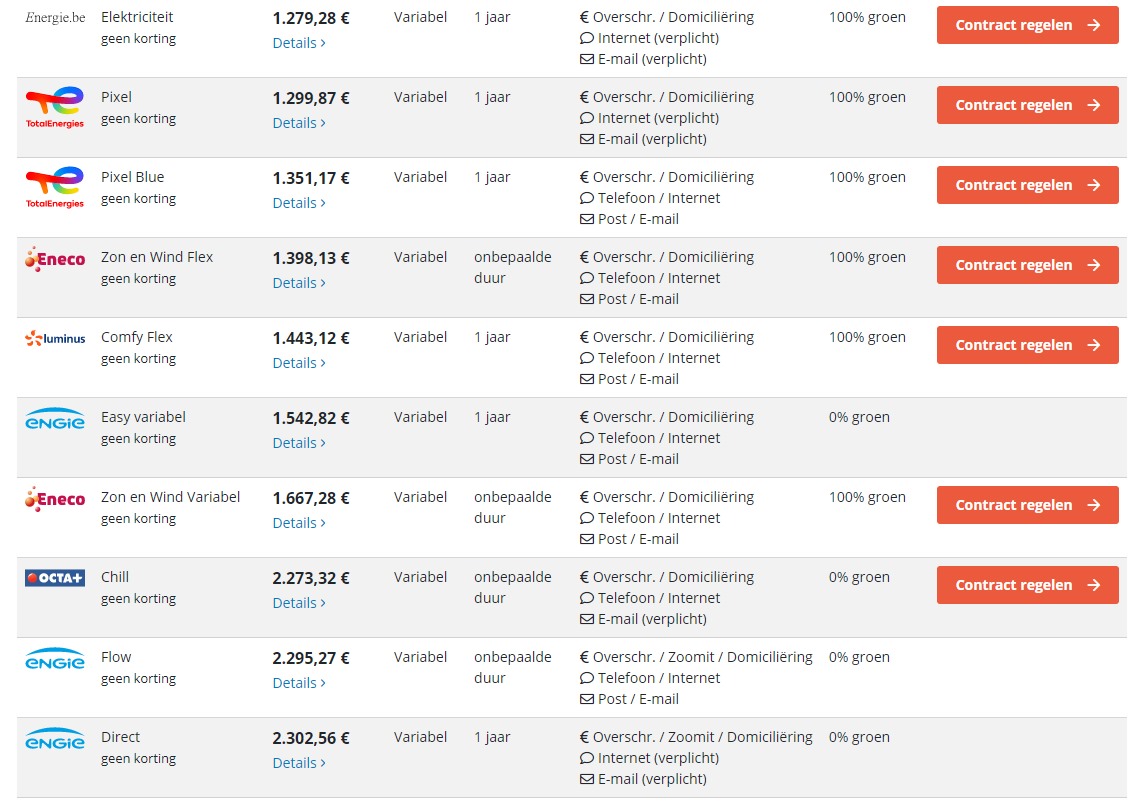The image size is (1133, 803).
Task: Expand Details for the Chill tariff
Action: tap(298, 603)
